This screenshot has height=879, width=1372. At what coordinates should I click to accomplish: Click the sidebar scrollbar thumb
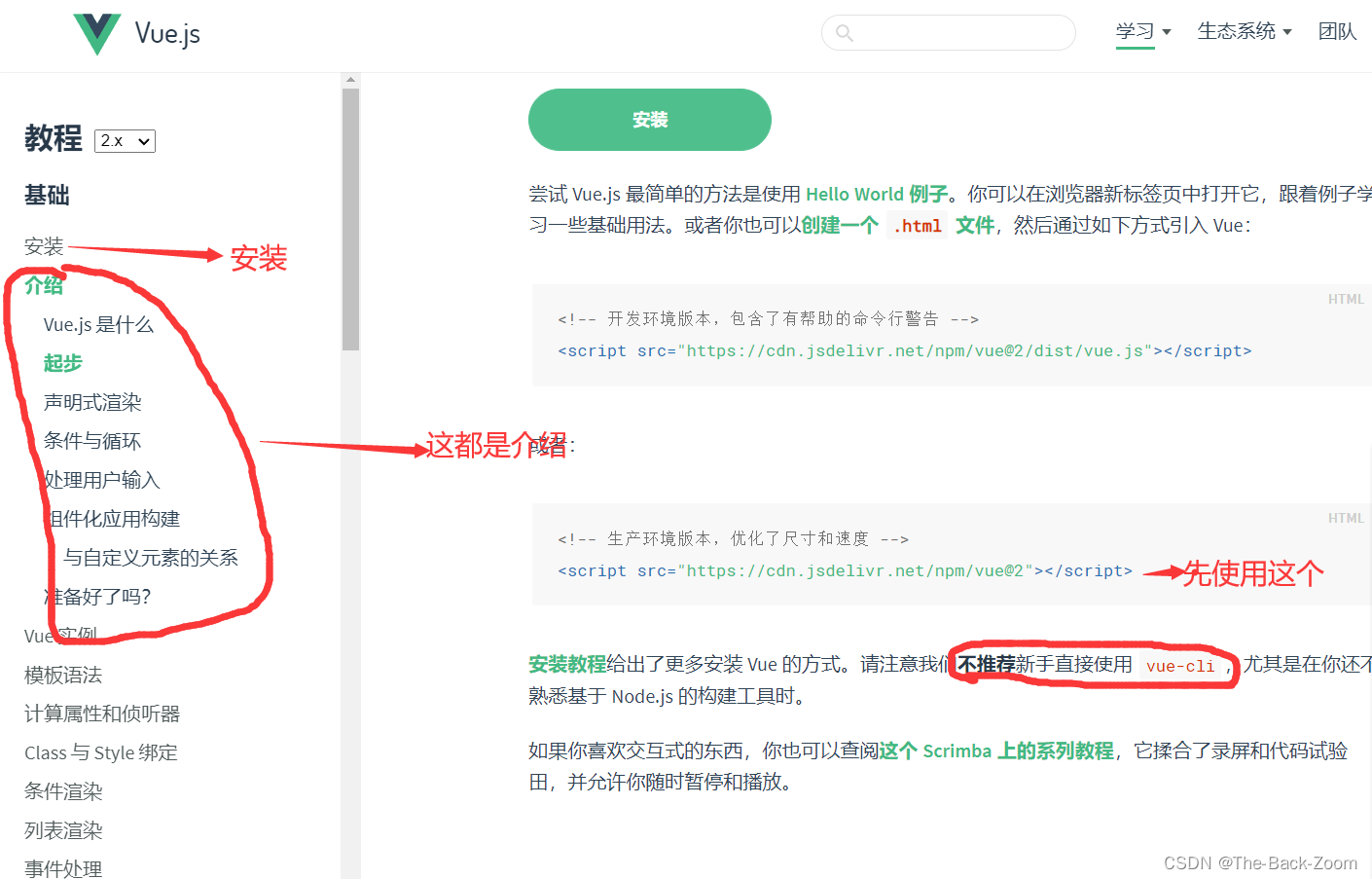point(350,219)
